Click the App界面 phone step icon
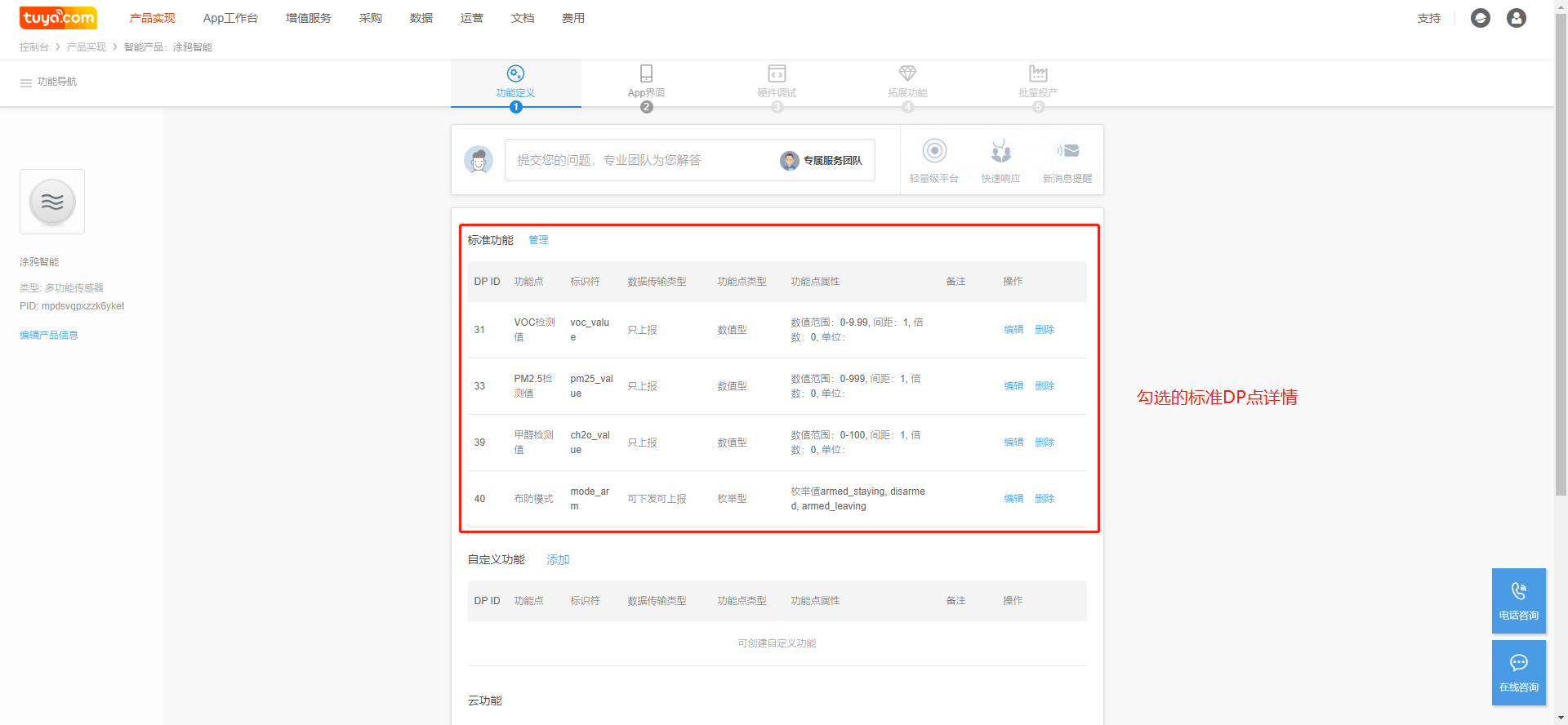Viewport: 1568px width, 725px height. coord(646,73)
